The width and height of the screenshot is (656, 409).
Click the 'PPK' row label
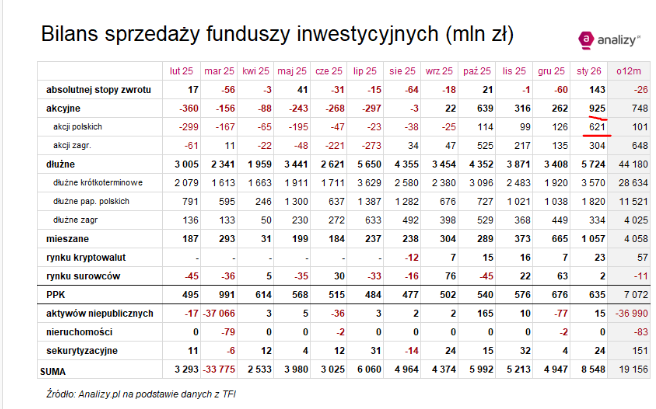pos(56,295)
